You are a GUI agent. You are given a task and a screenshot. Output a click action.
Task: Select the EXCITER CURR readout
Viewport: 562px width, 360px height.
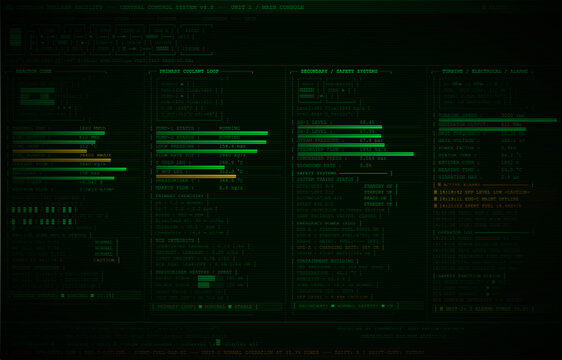(480, 162)
